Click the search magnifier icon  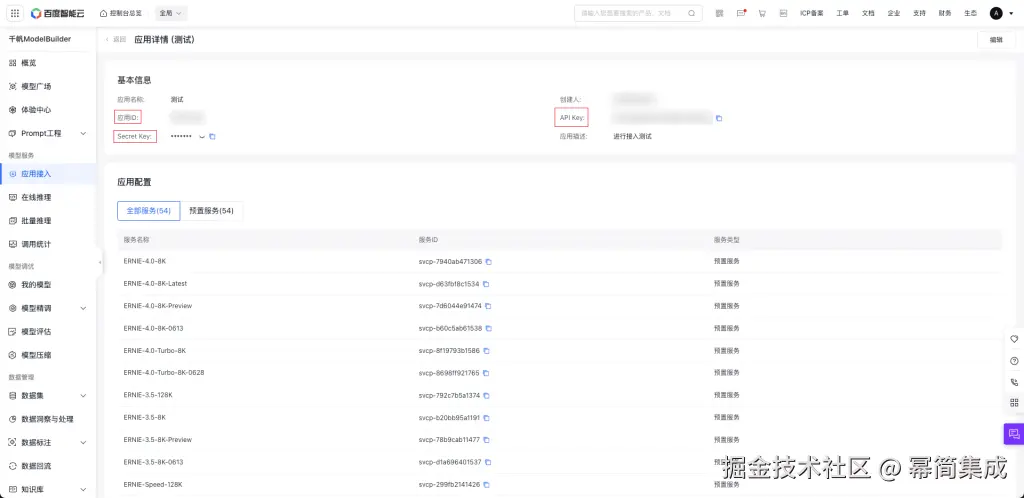[692, 13]
